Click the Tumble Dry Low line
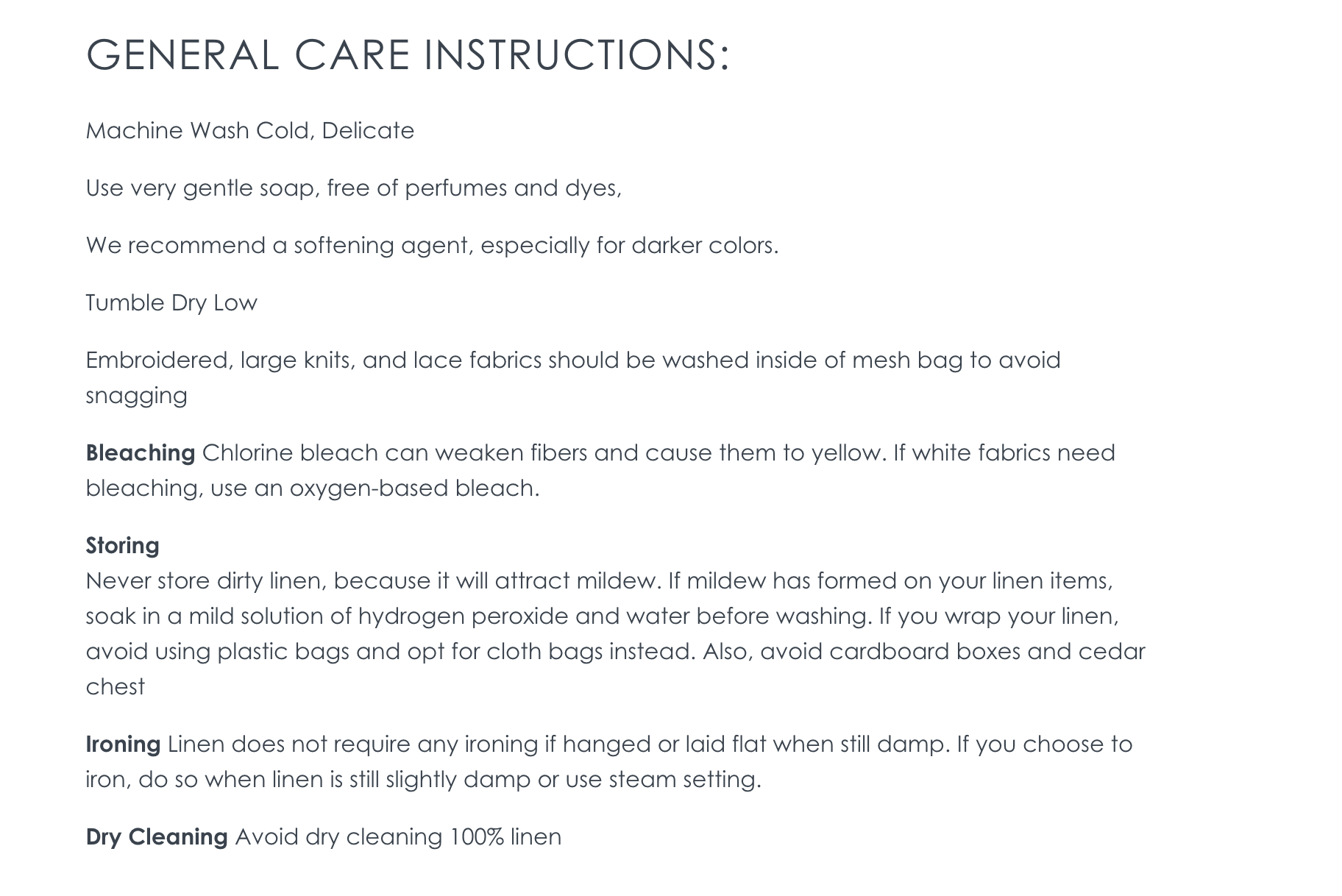 pyautogui.click(x=171, y=303)
